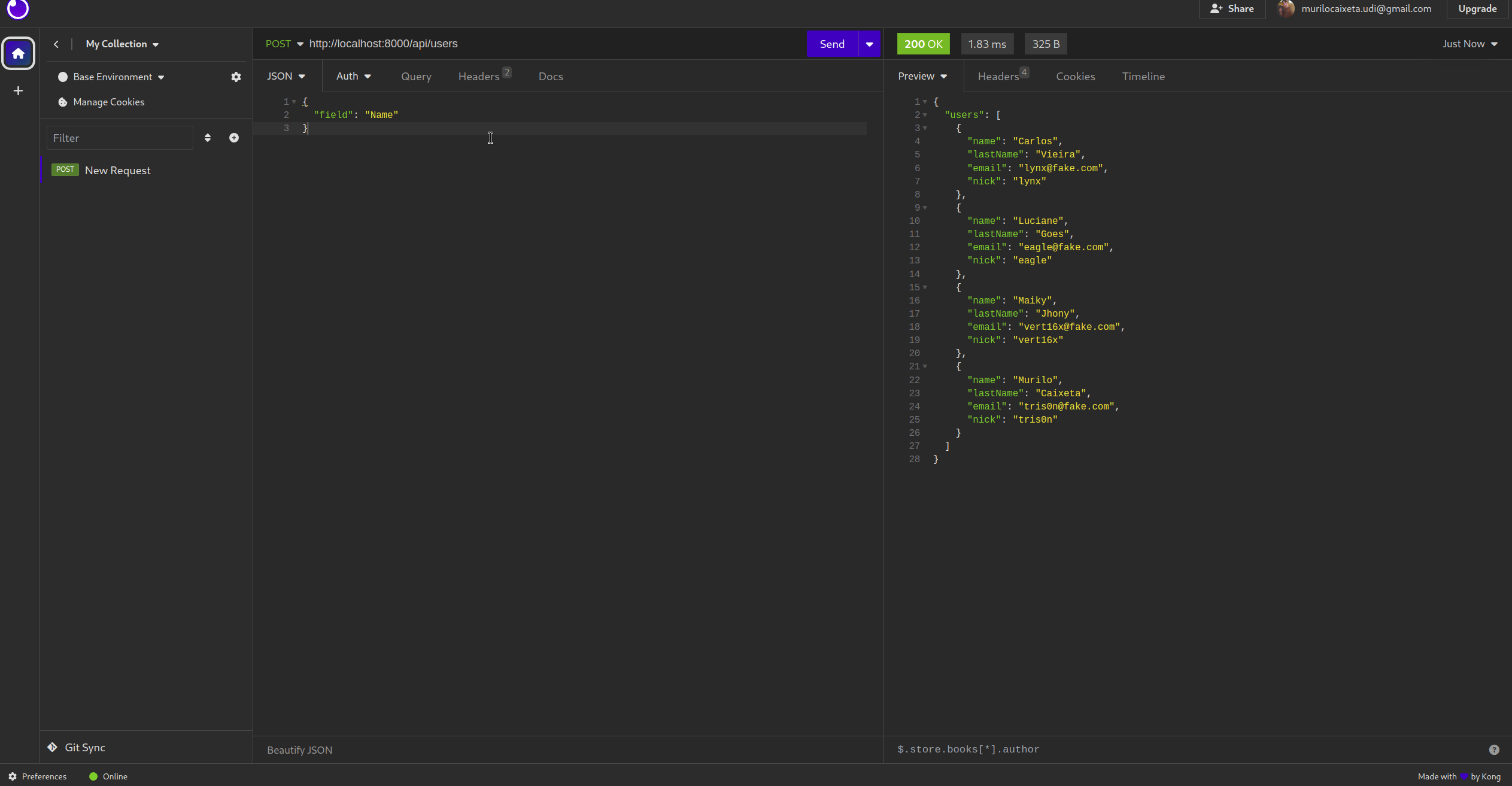Click the create request plus circle icon
Viewport: 1512px width, 786px height.
click(x=234, y=138)
